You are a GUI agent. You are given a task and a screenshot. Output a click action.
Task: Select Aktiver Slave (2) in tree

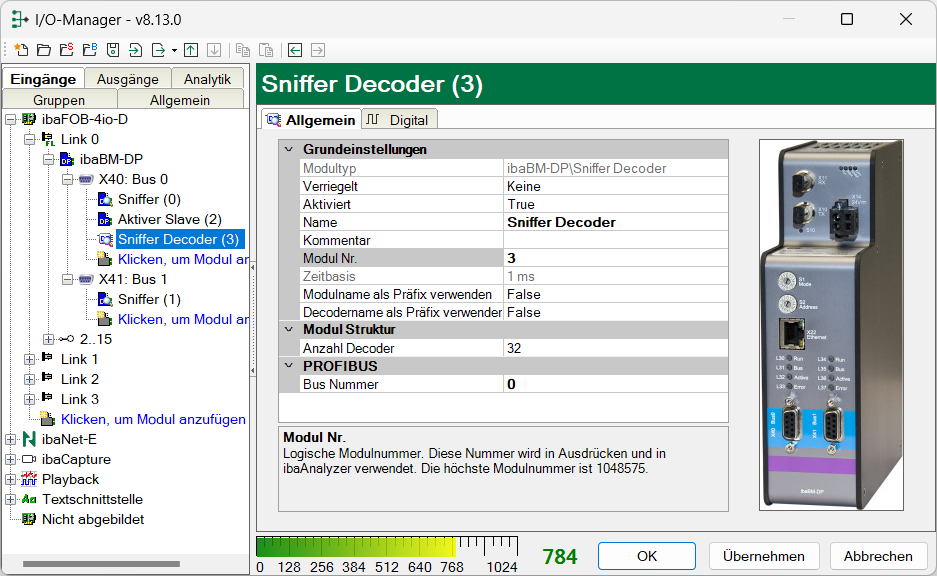(x=170, y=219)
